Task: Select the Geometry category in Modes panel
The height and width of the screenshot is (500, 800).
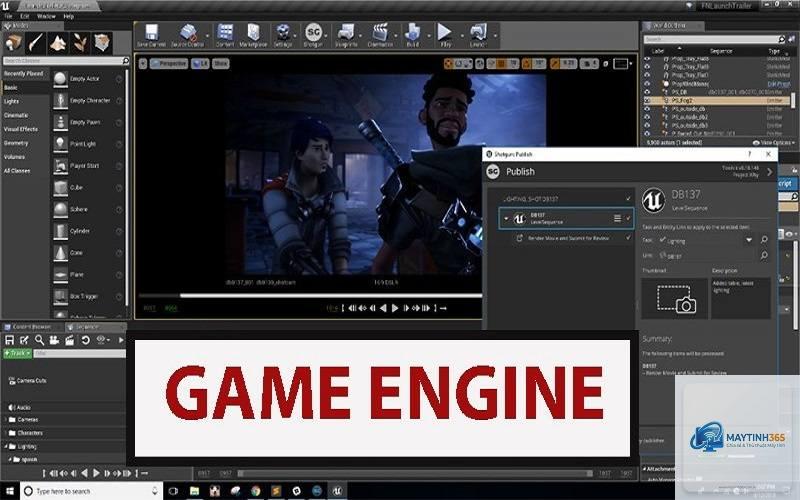Action: pyautogui.click(x=16, y=143)
